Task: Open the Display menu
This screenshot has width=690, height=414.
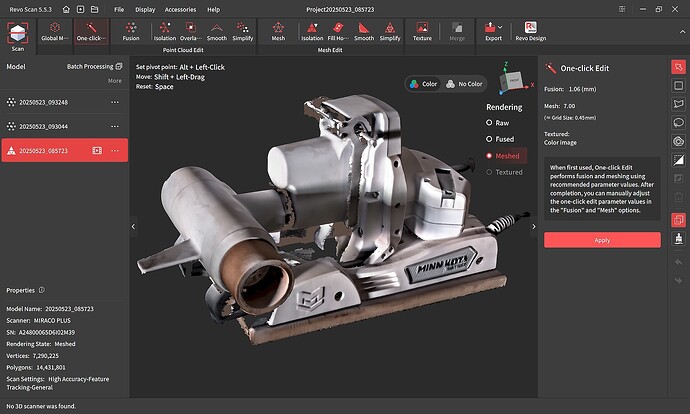Action: click(145, 9)
